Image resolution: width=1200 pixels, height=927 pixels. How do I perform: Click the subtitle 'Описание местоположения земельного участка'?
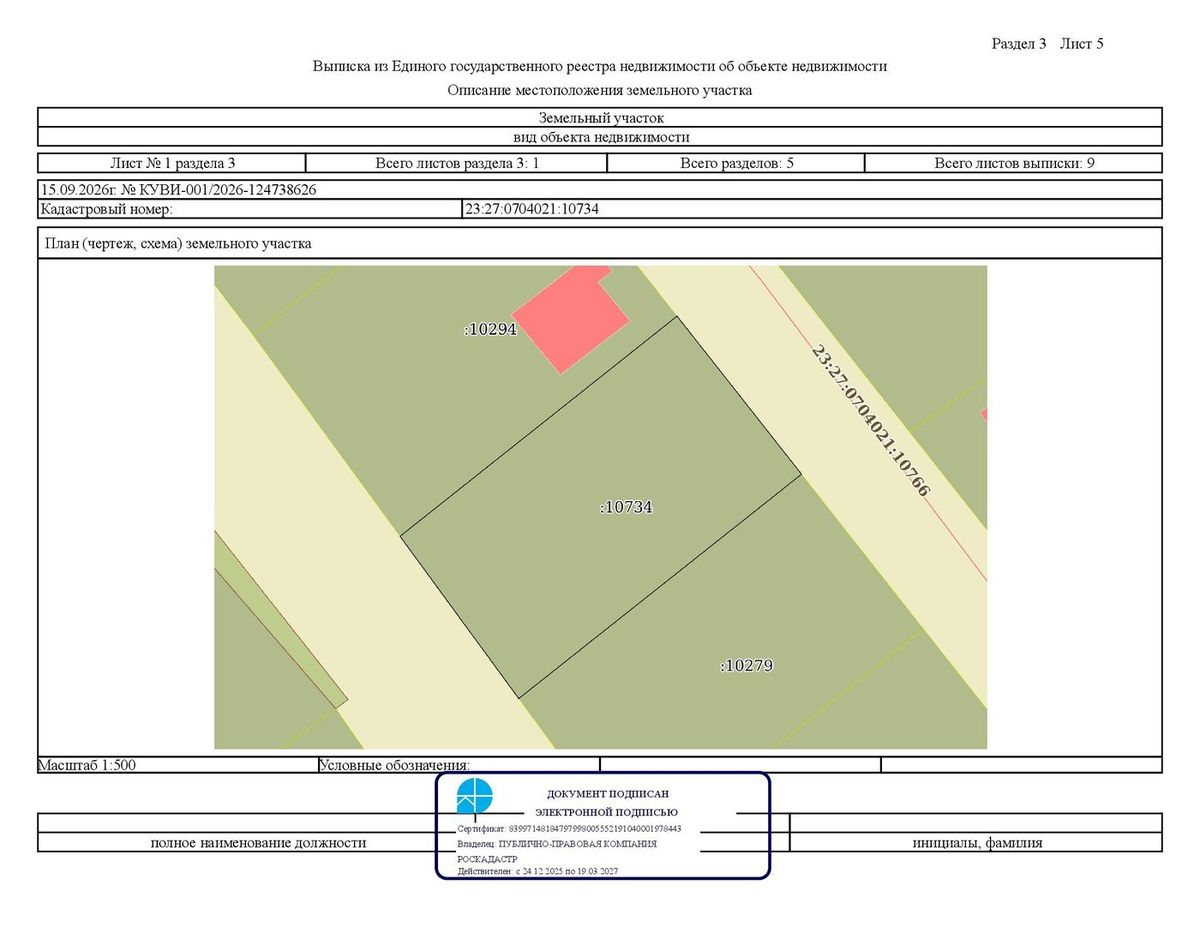tap(600, 90)
